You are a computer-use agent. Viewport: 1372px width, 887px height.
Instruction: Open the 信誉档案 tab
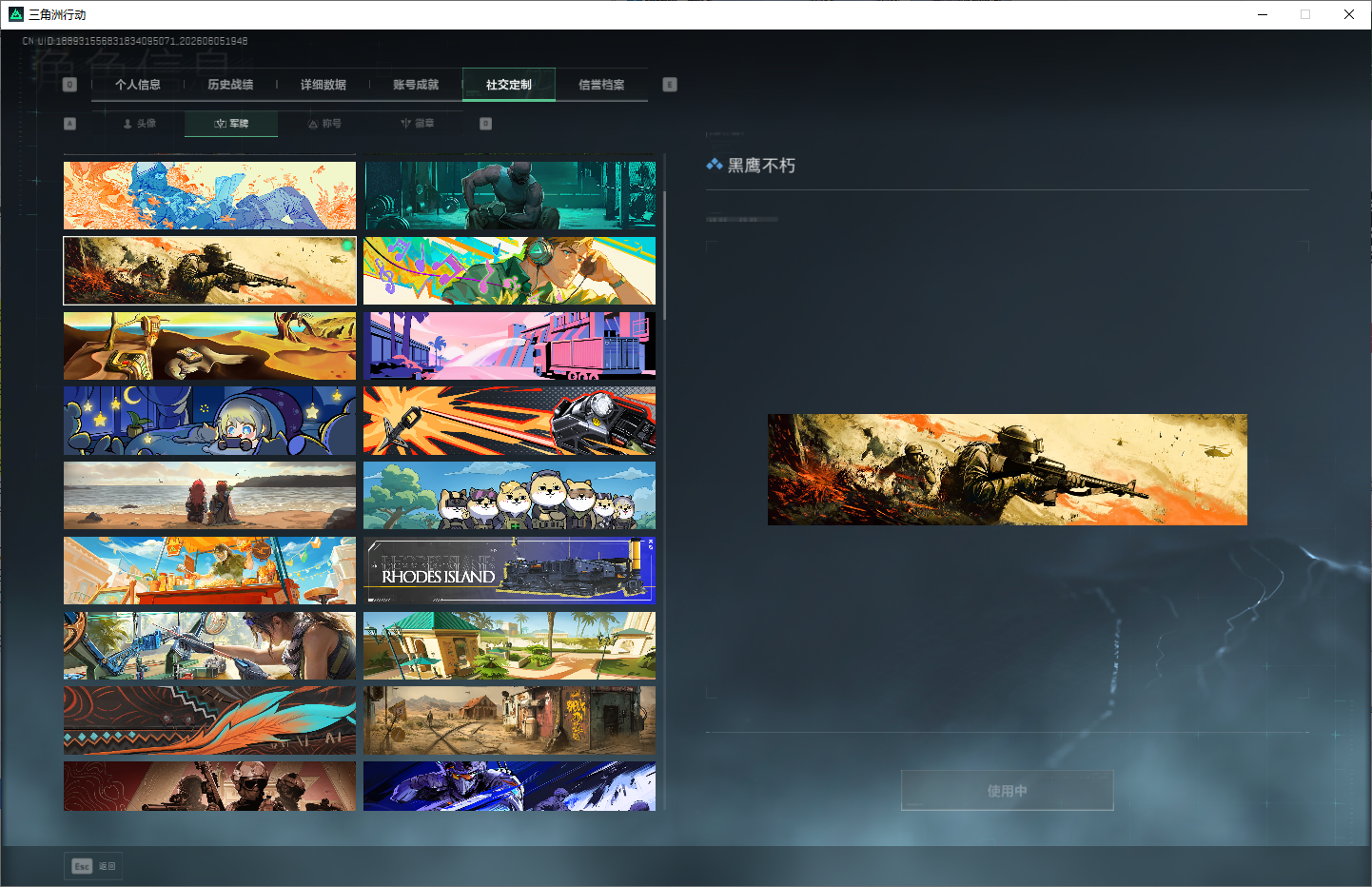[601, 85]
